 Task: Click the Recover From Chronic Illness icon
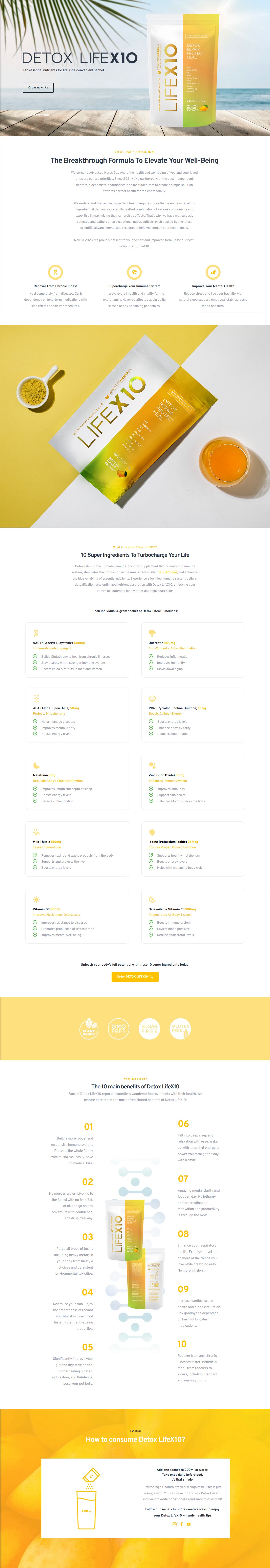coord(55,272)
